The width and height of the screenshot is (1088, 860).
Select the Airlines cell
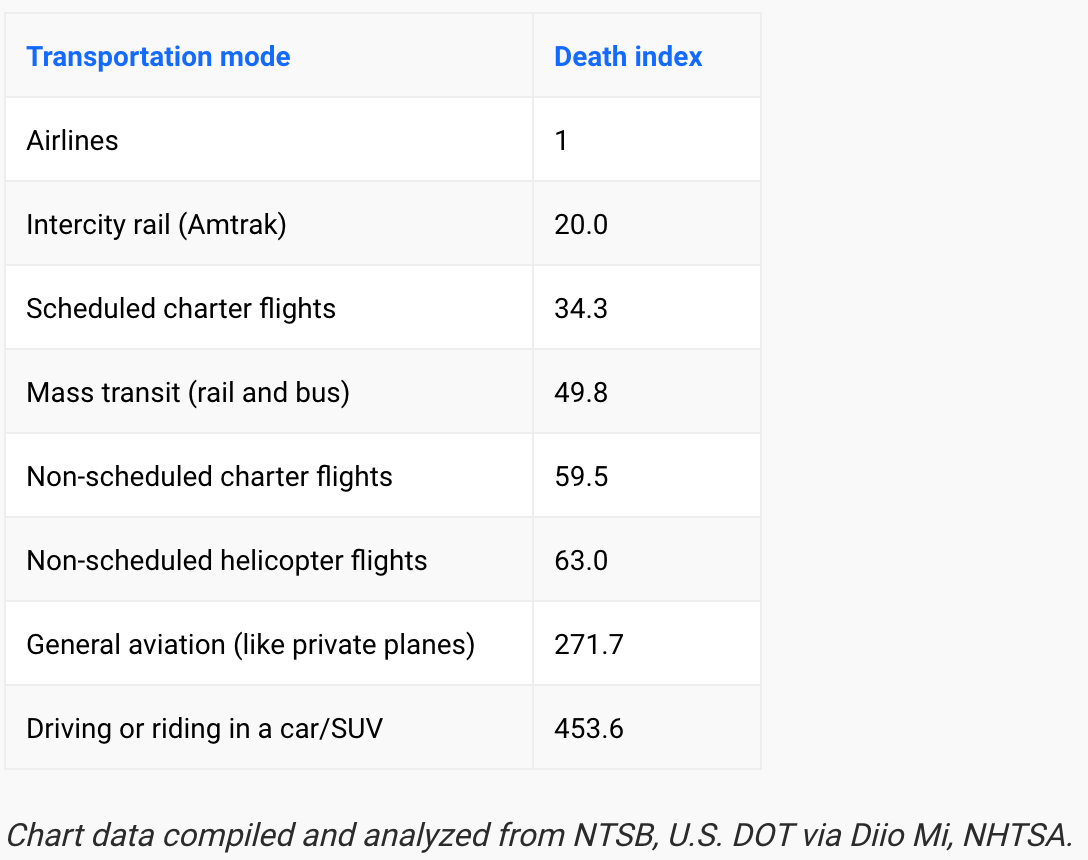pyautogui.click(x=72, y=141)
